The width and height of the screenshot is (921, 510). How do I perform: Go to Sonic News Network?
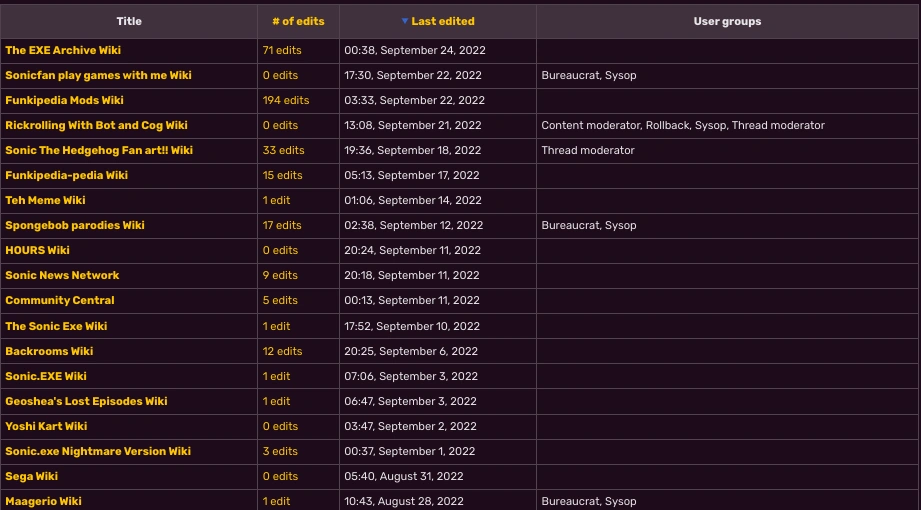tap(62, 275)
